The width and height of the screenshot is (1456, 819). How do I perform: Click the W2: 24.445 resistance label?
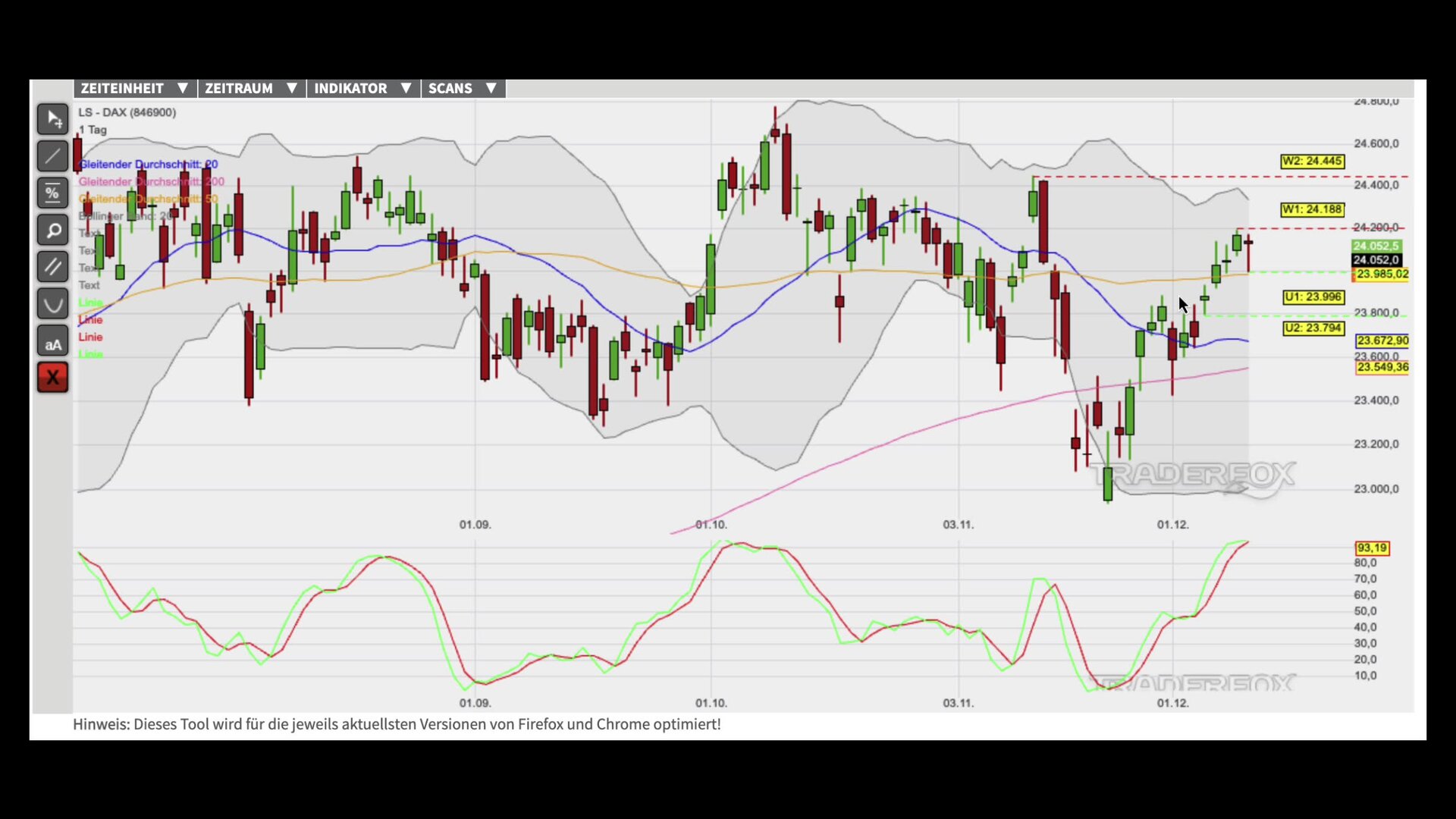(1312, 162)
